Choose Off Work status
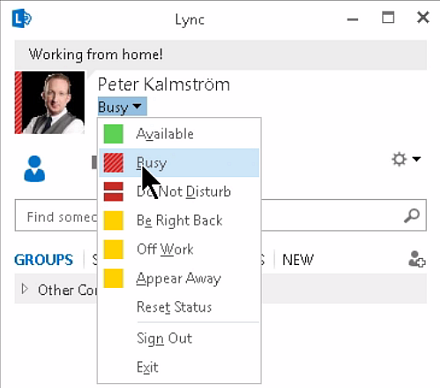440x388 pixels. 179,249
